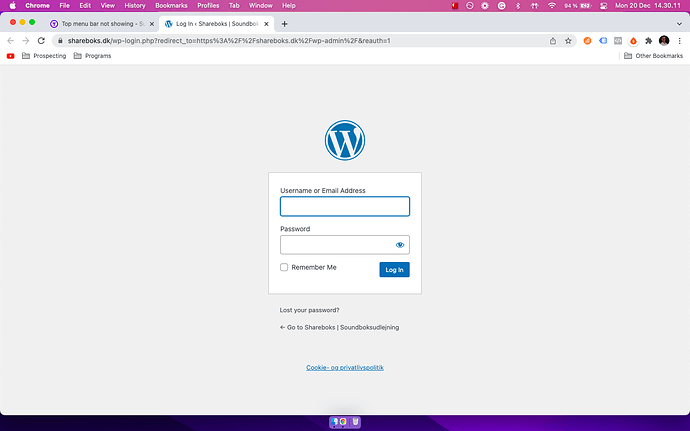This screenshot has width=690, height=431.
Task: Open Programs bookmarks folder
Action: 92,56
